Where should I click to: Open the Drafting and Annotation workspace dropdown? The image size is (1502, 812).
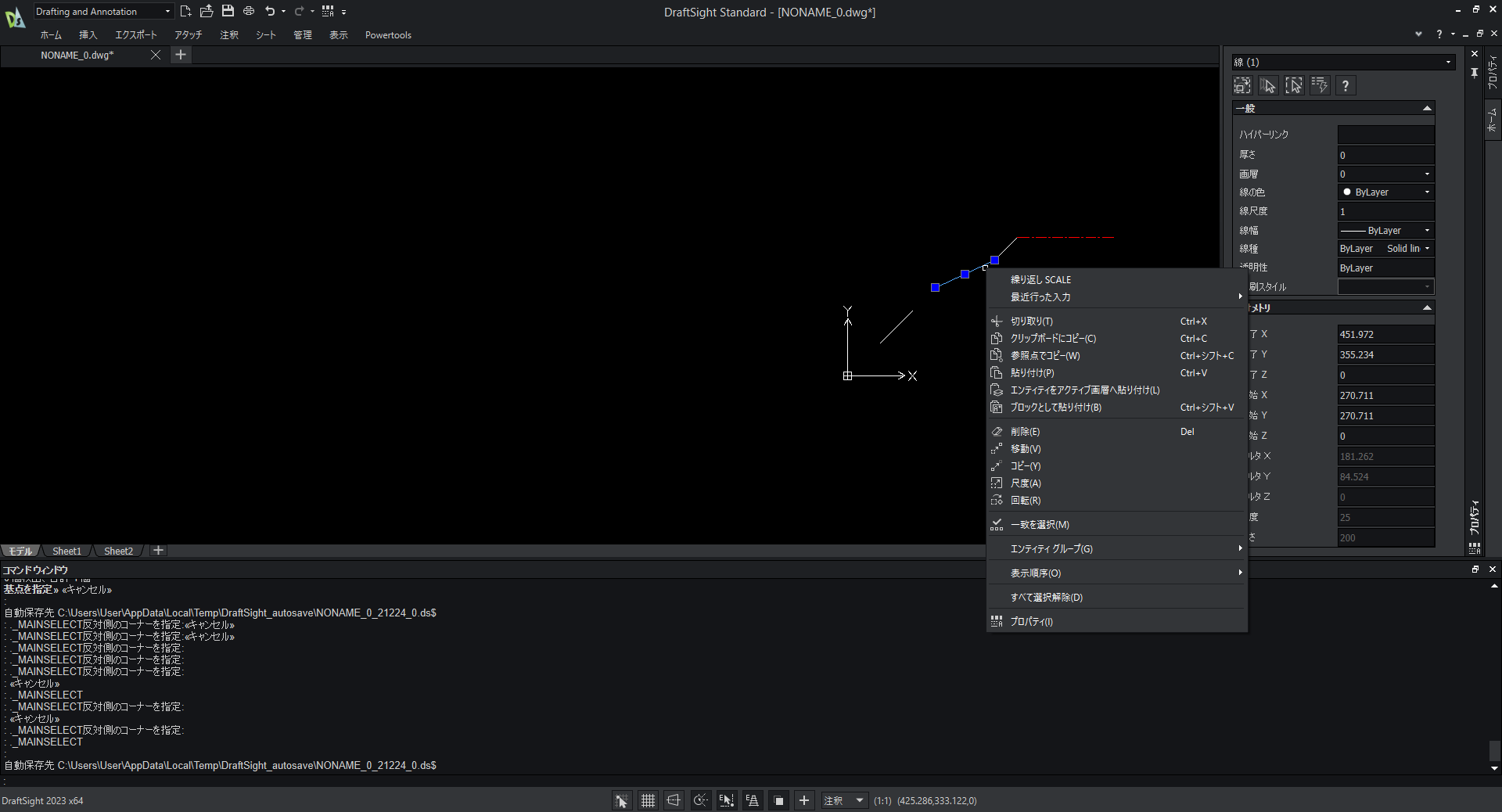pos(103,11)
